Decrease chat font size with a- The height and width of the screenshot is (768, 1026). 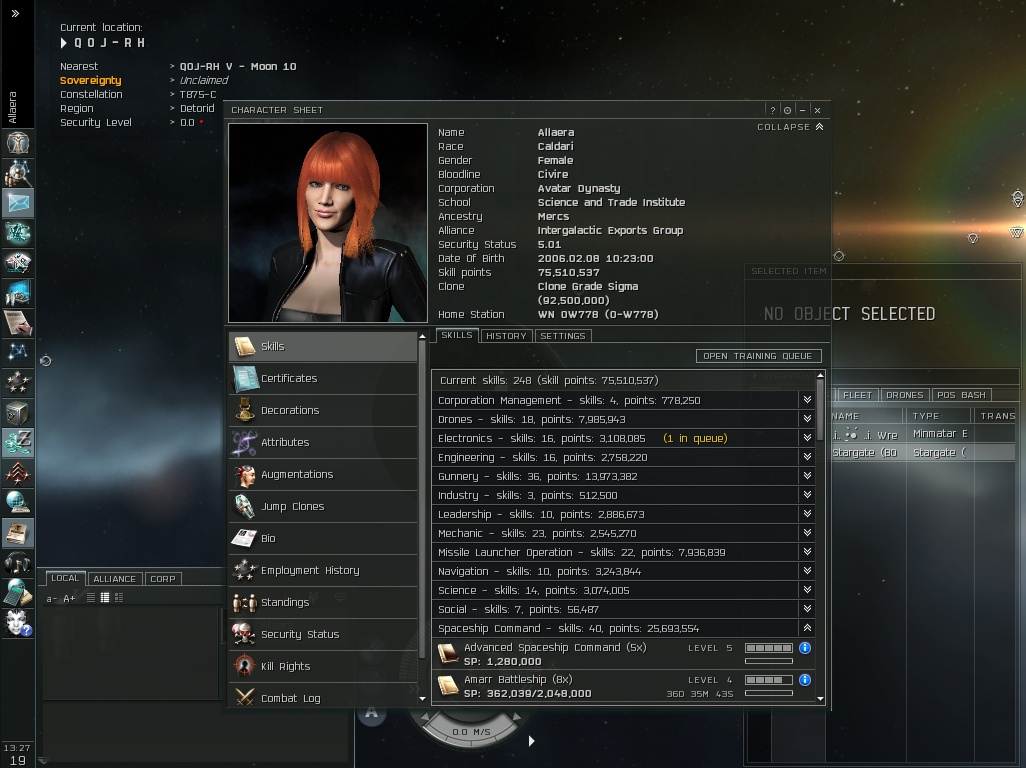(x=52, y=599)
